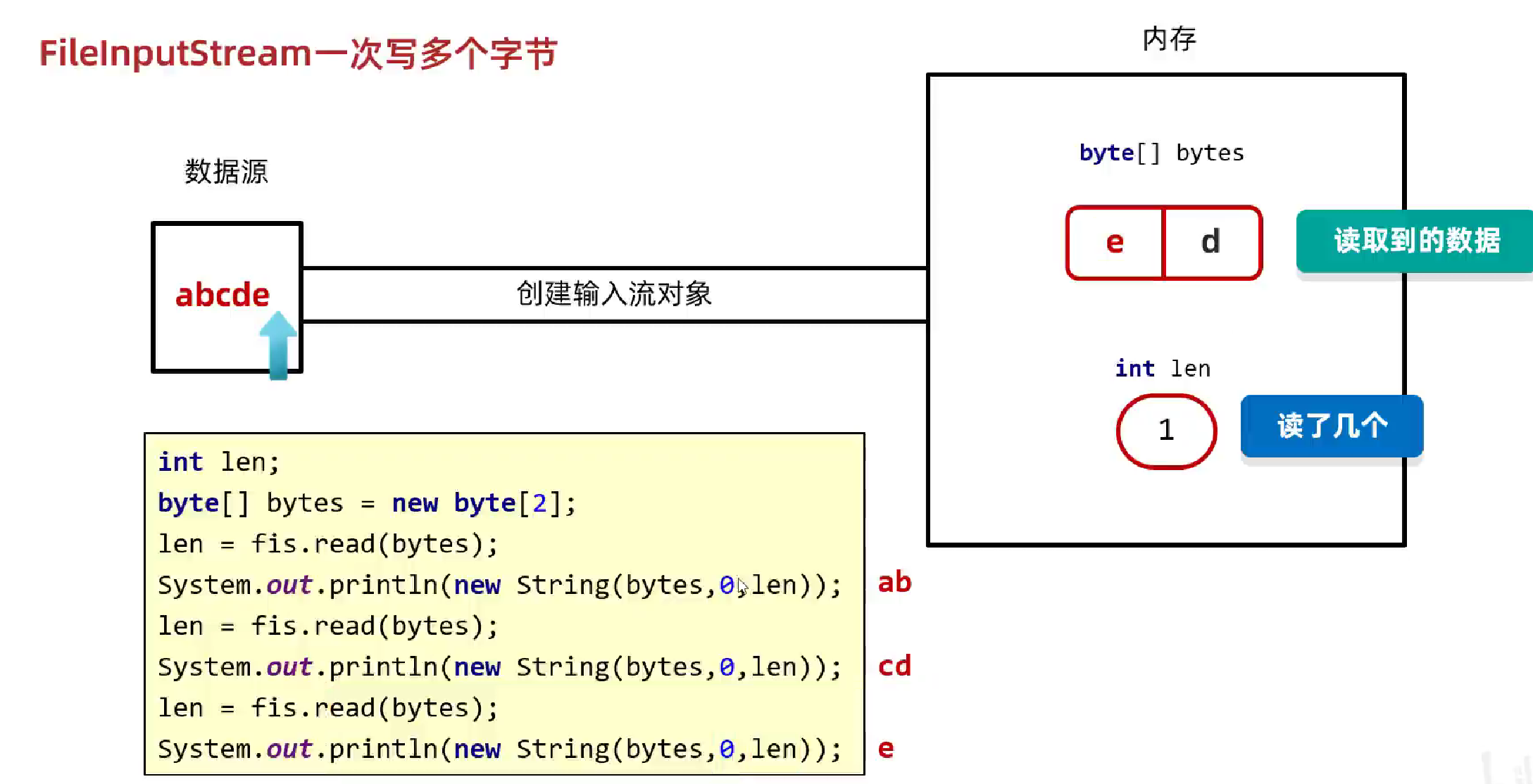
Task: Click the new byte[2] declaration line
Action: pyautogui.click(x=366, y=503)
